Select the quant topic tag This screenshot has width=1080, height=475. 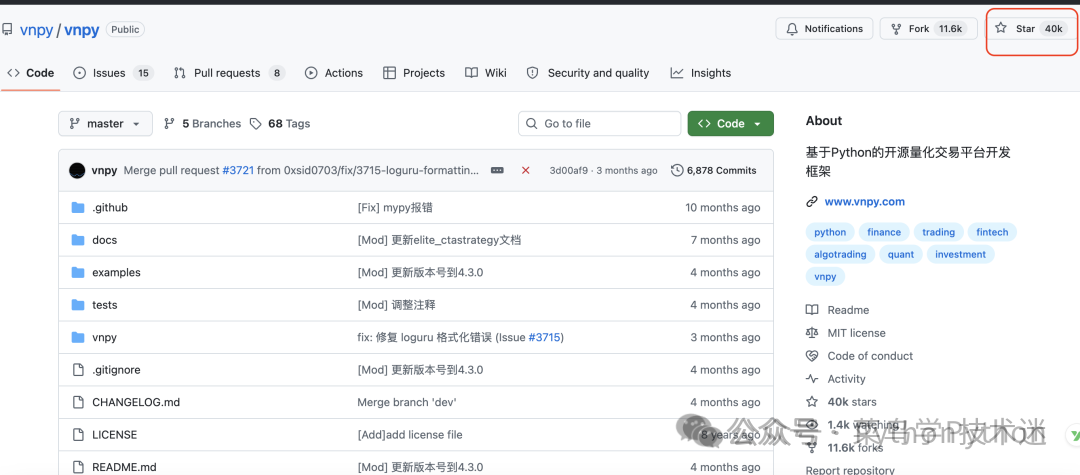901,255
